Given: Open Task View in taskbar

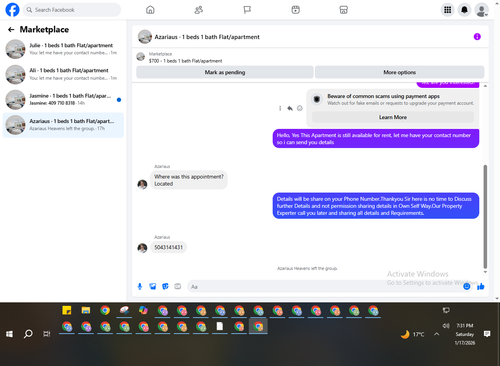Looking at the screenshot, I should coord(47,334).
